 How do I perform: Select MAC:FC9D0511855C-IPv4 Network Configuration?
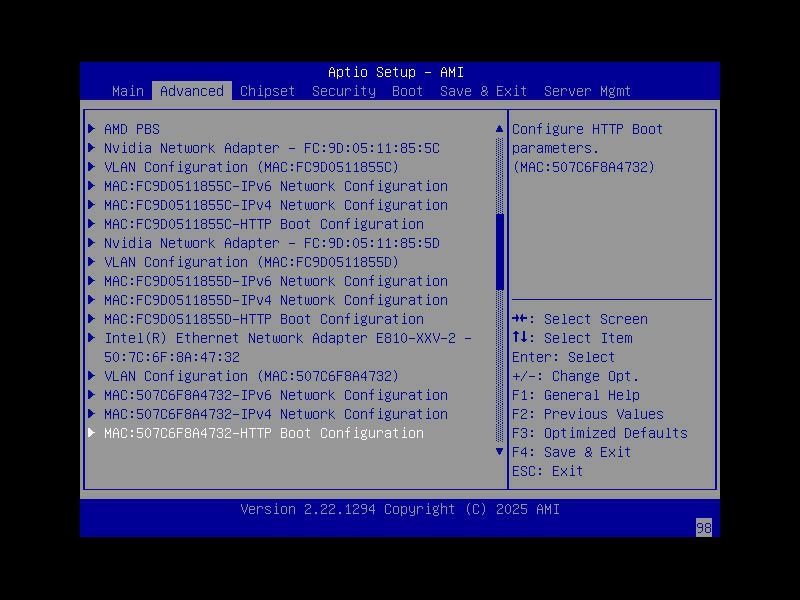276,205
